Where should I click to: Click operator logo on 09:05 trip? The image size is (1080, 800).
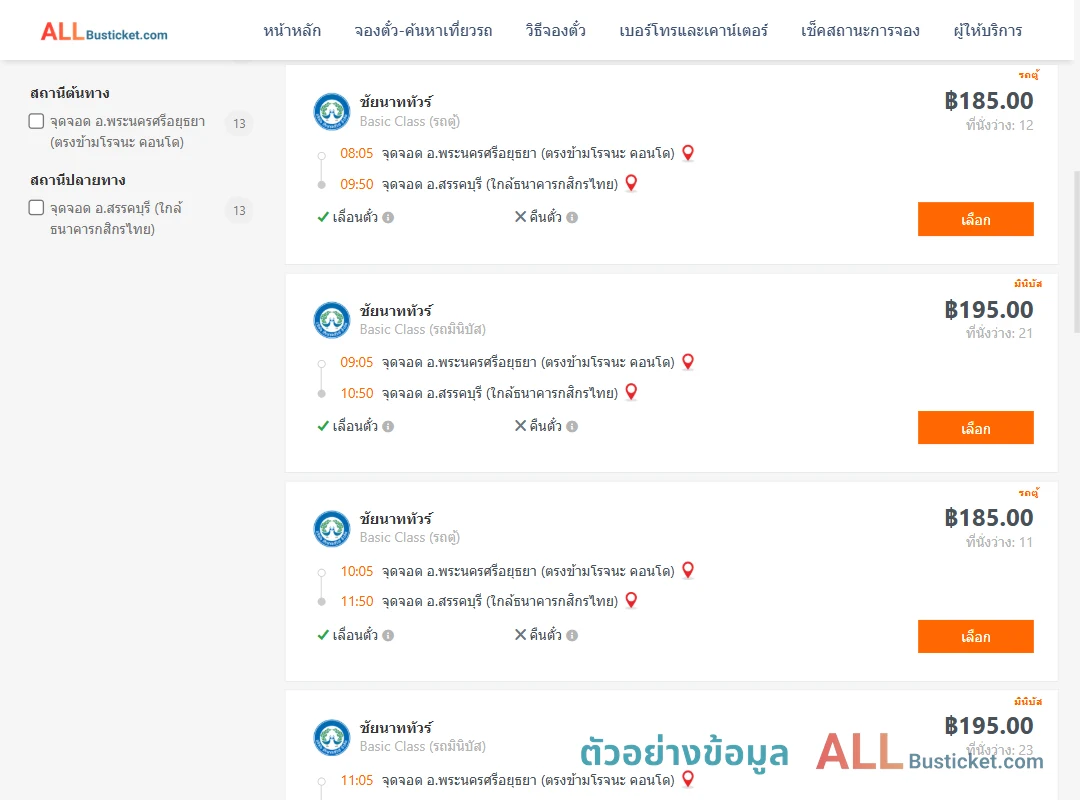(x=332, y=320)
